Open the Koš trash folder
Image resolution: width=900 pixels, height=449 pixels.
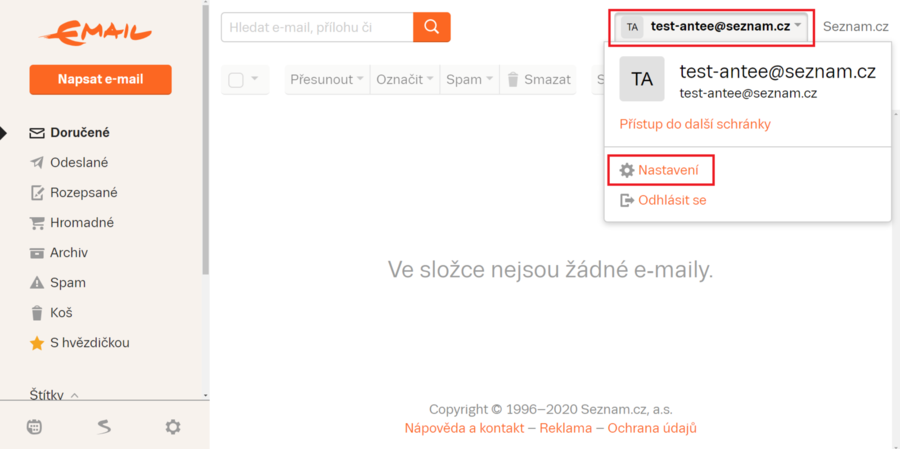(61, 313)
